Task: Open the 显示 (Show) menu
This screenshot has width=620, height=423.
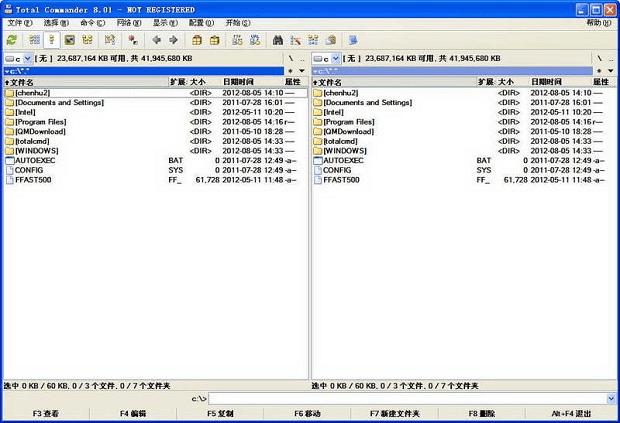Action: [x=165, y=23]
